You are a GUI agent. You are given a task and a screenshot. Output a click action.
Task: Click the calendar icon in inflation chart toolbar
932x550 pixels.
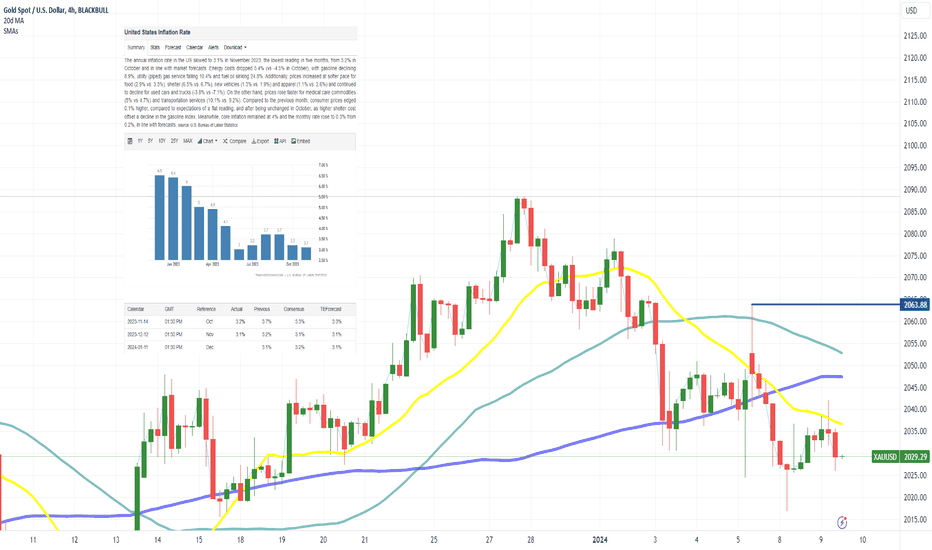(x=130, y=142)
